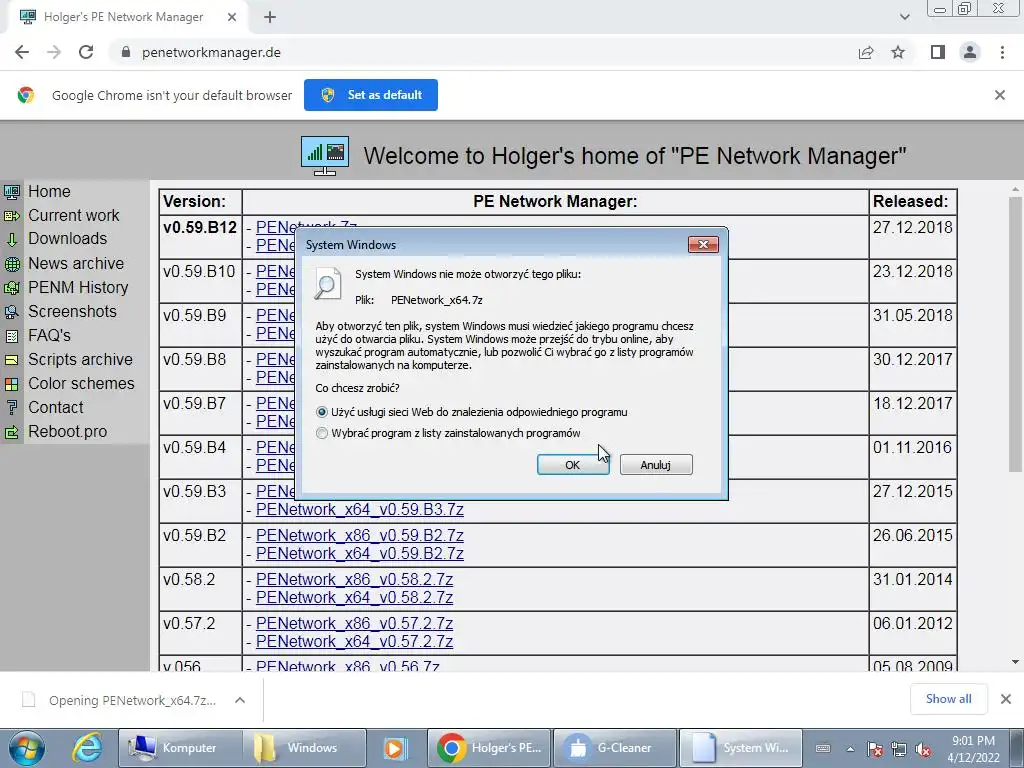
Task: Reload the page with the refresh icon
Action: point(86,52)
